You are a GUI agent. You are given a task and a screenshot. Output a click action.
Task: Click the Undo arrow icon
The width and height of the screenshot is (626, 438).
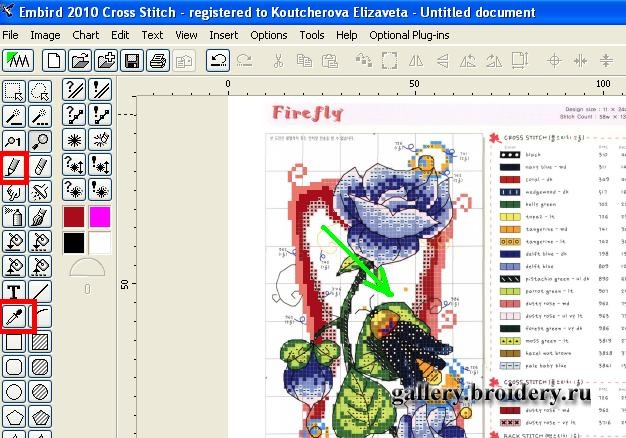point(218,61)
